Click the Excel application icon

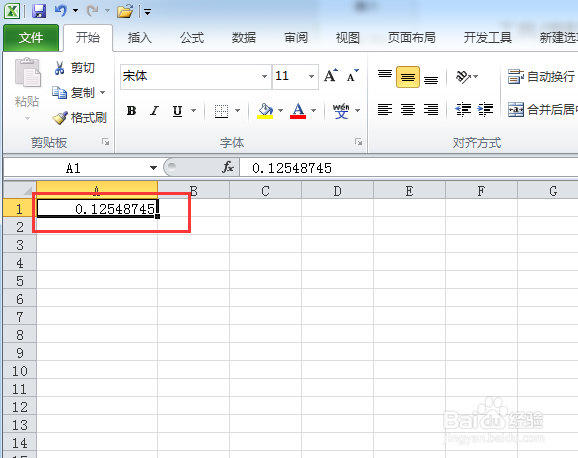[12, 11]
